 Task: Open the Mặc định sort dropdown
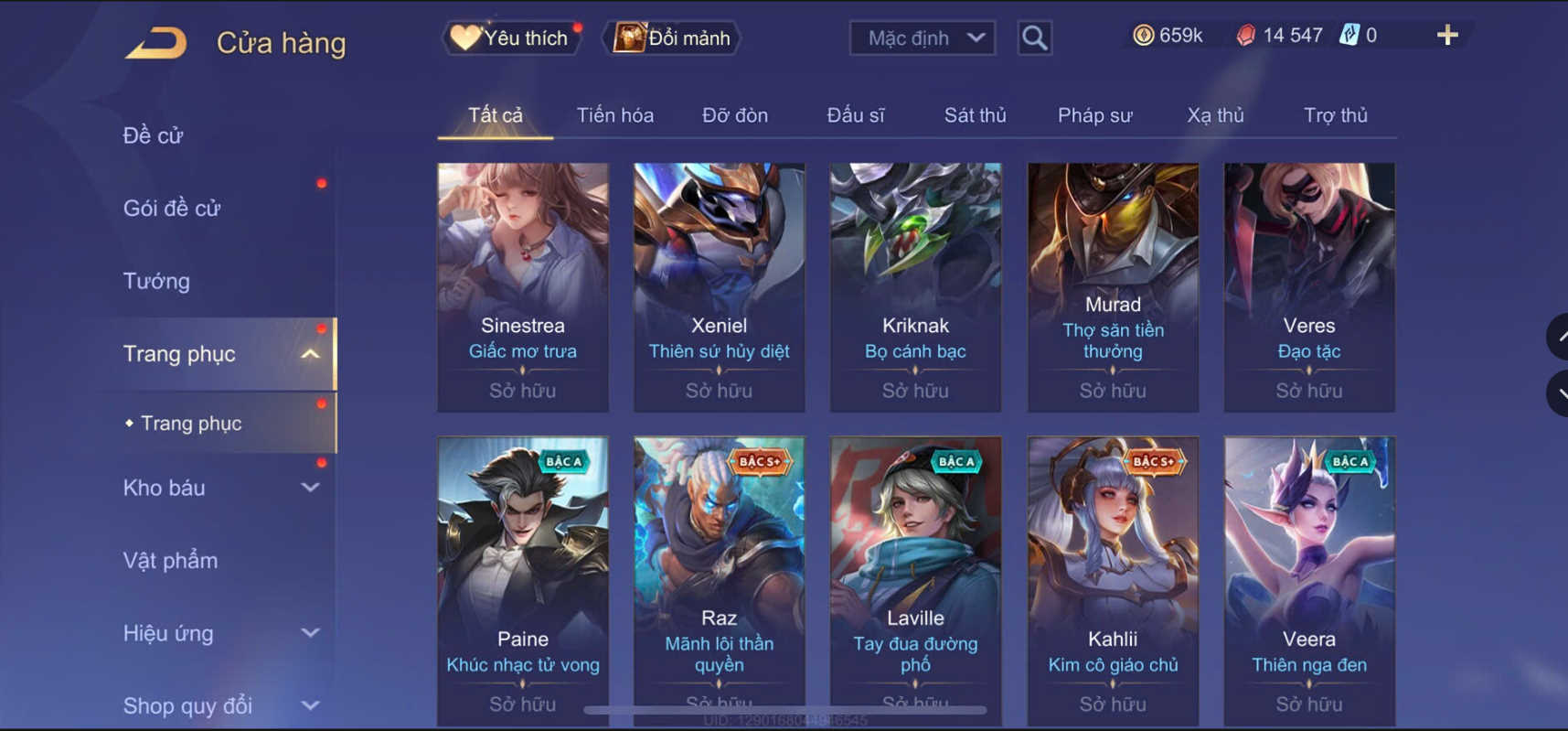click(923, 38)
